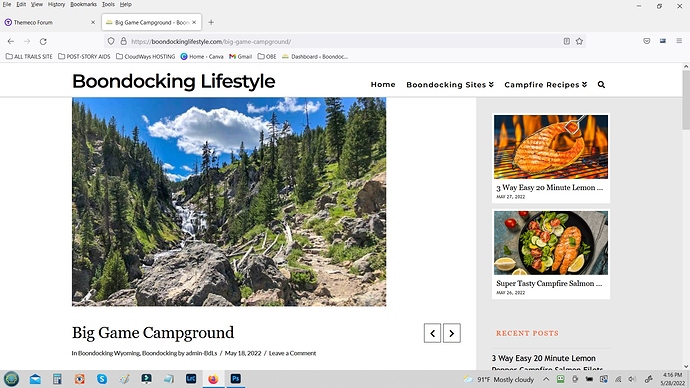Image resolution: width=690 pixels, height=388 pixels.
Task: Open Photoshop from the taskbar
Action: click(235, 379)
